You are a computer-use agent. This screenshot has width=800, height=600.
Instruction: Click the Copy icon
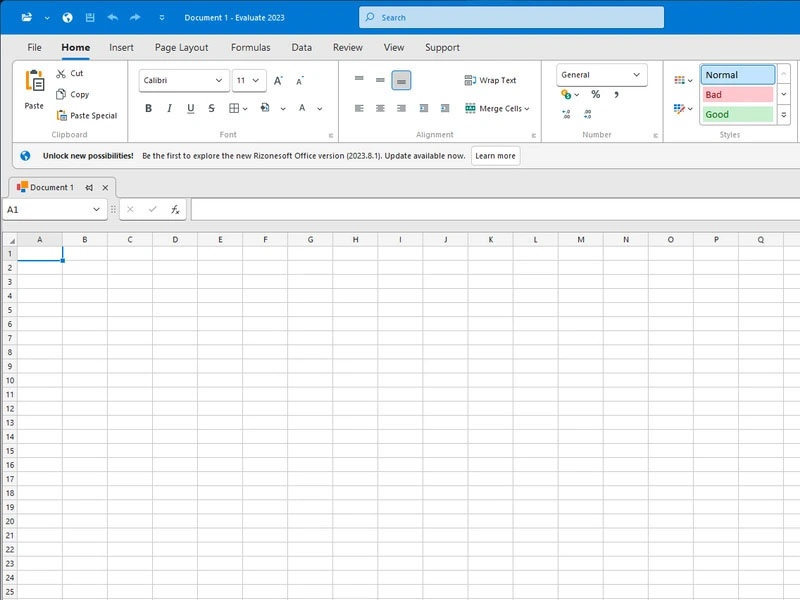[x=62, y=94]
